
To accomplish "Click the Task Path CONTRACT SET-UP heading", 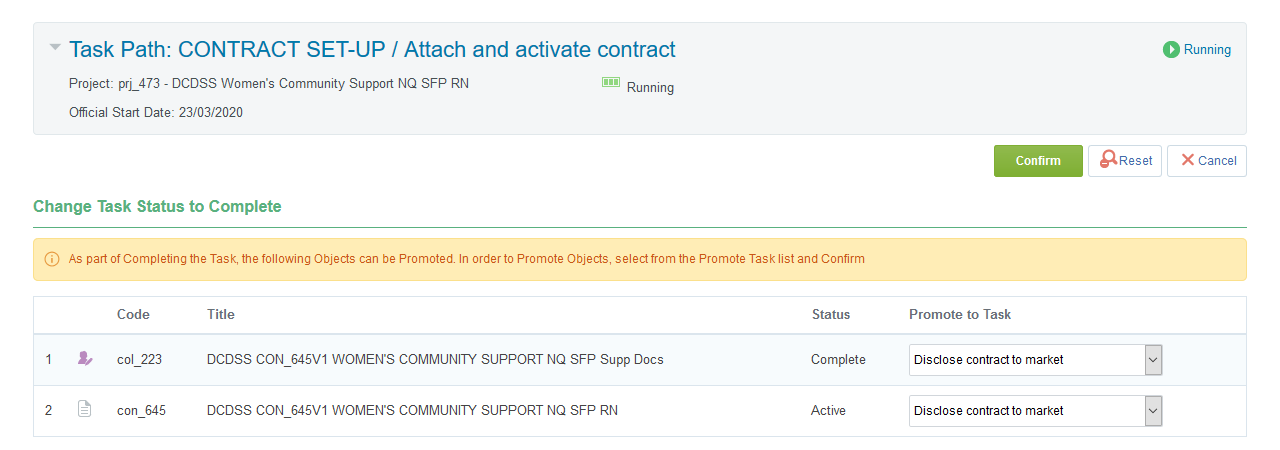I will 372,49.
